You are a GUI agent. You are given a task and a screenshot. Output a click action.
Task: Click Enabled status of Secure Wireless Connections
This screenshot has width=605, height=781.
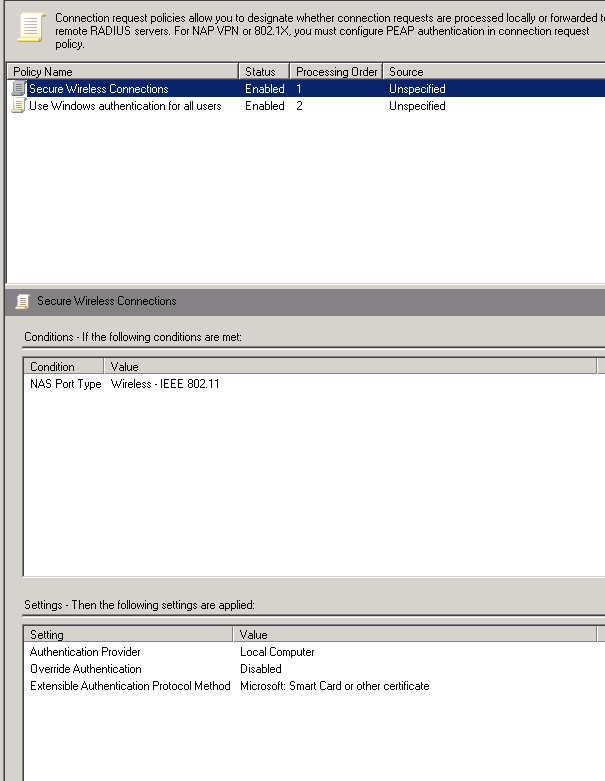[x=264, y=89]
